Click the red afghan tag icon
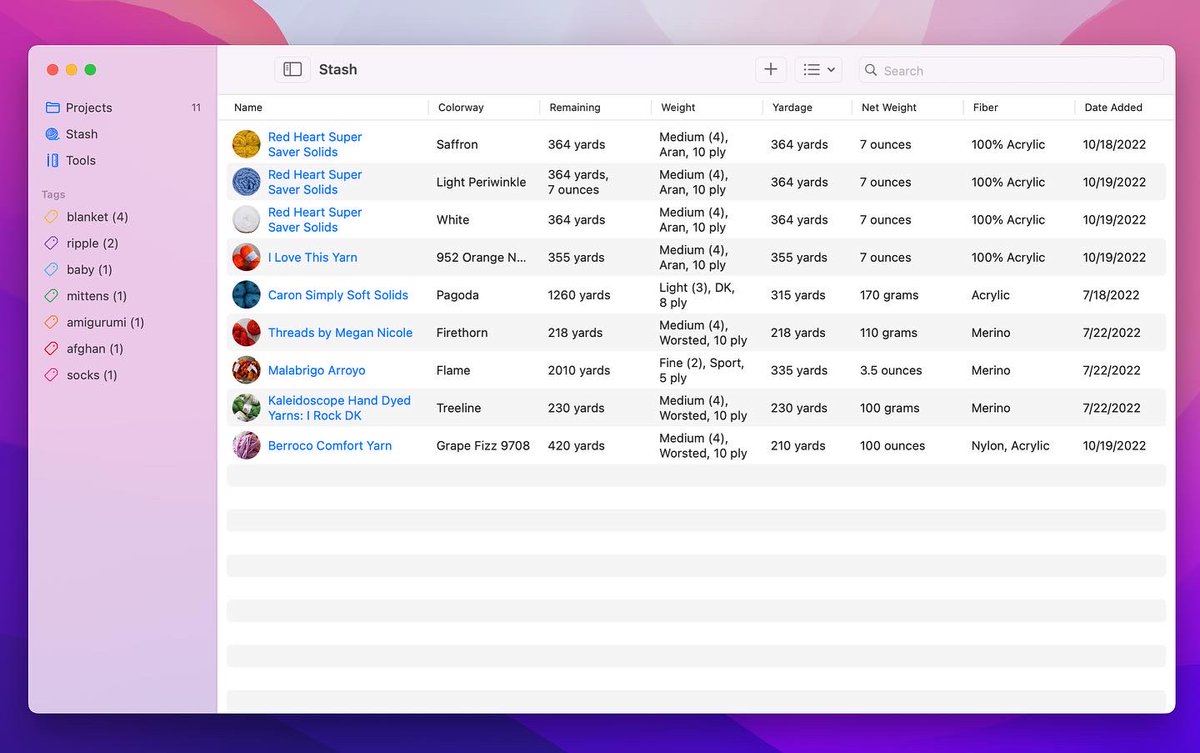Viewport: 1200px width, 753px height. tap(52, 349)
